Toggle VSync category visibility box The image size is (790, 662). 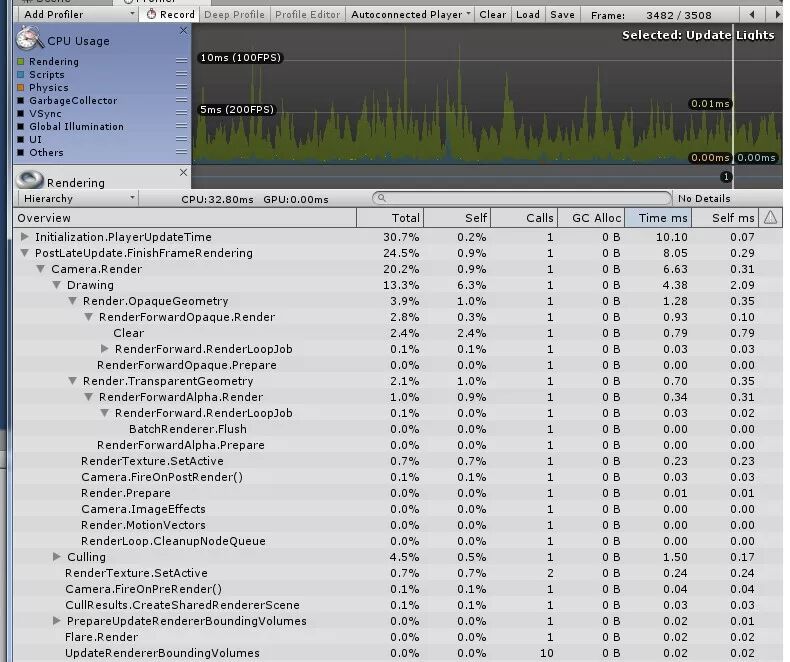21,113
